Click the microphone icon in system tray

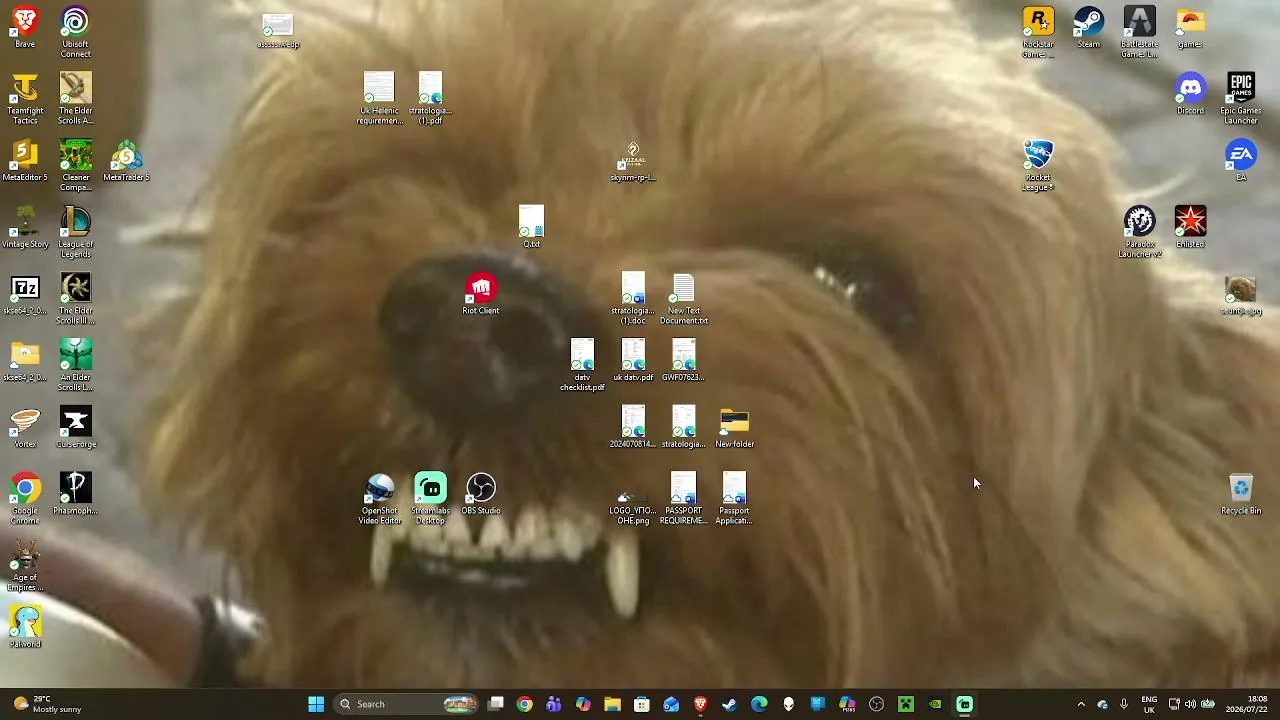(1124, 704)
